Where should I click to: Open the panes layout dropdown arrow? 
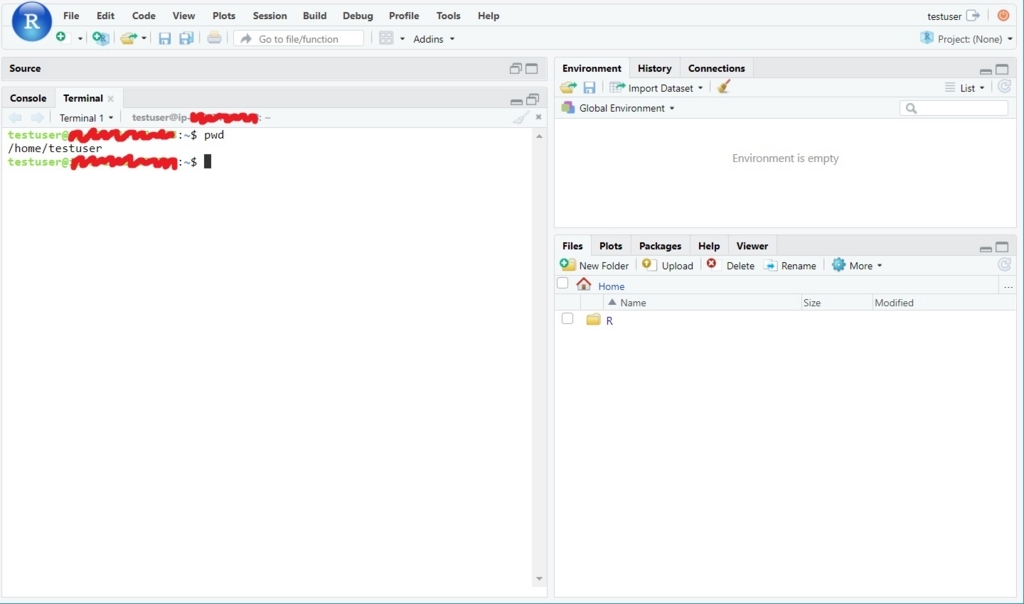[402, 39]
